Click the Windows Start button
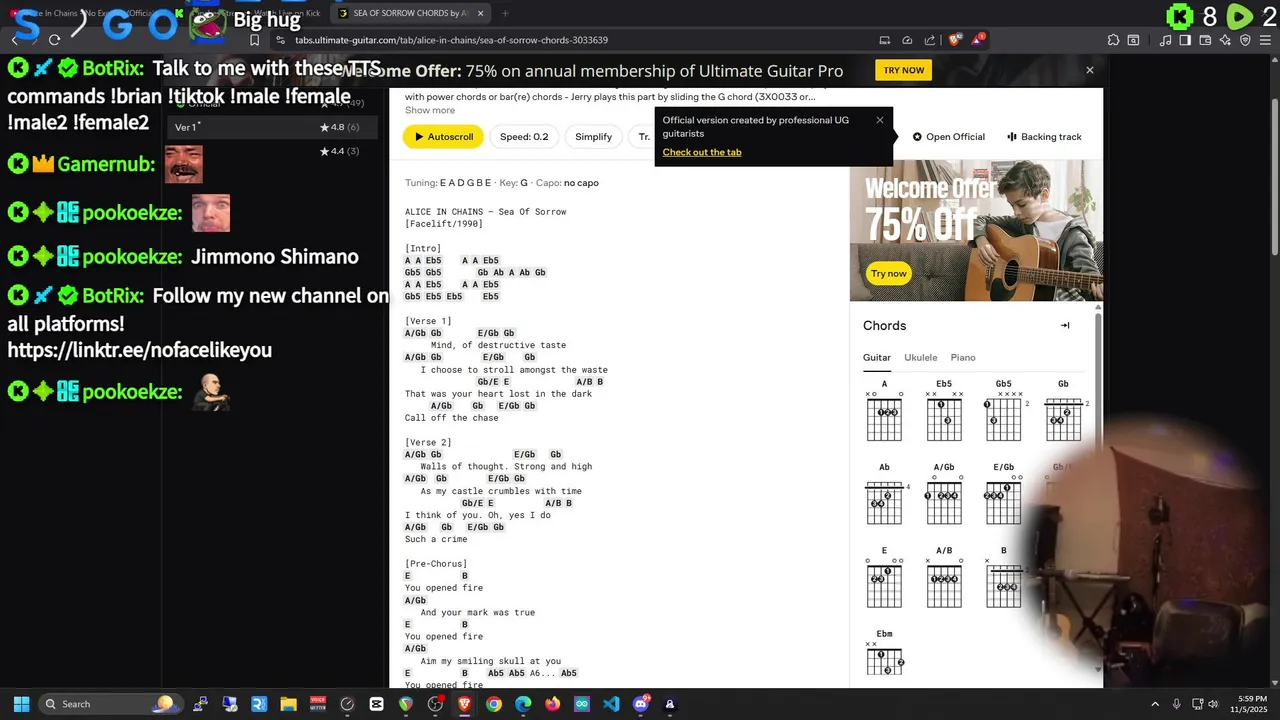The width and height of the screenshot is (1280, 720). pos(21,704)
